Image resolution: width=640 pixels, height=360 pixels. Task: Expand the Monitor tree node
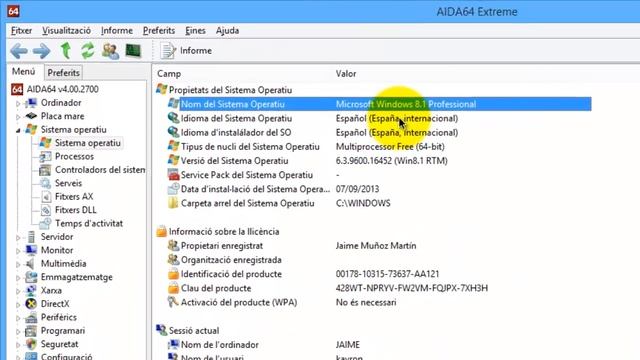coord(18,251)
